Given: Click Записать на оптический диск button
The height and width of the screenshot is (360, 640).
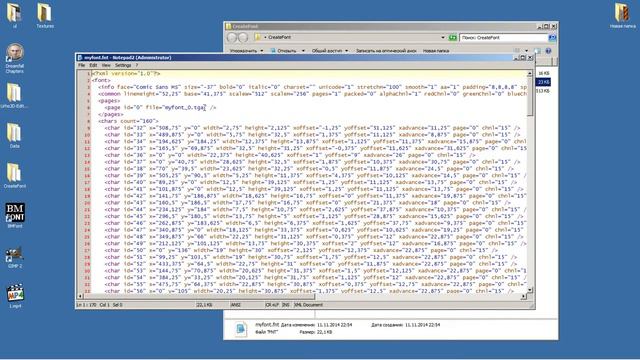Looking at the screenshot, I should click(386, 51).
